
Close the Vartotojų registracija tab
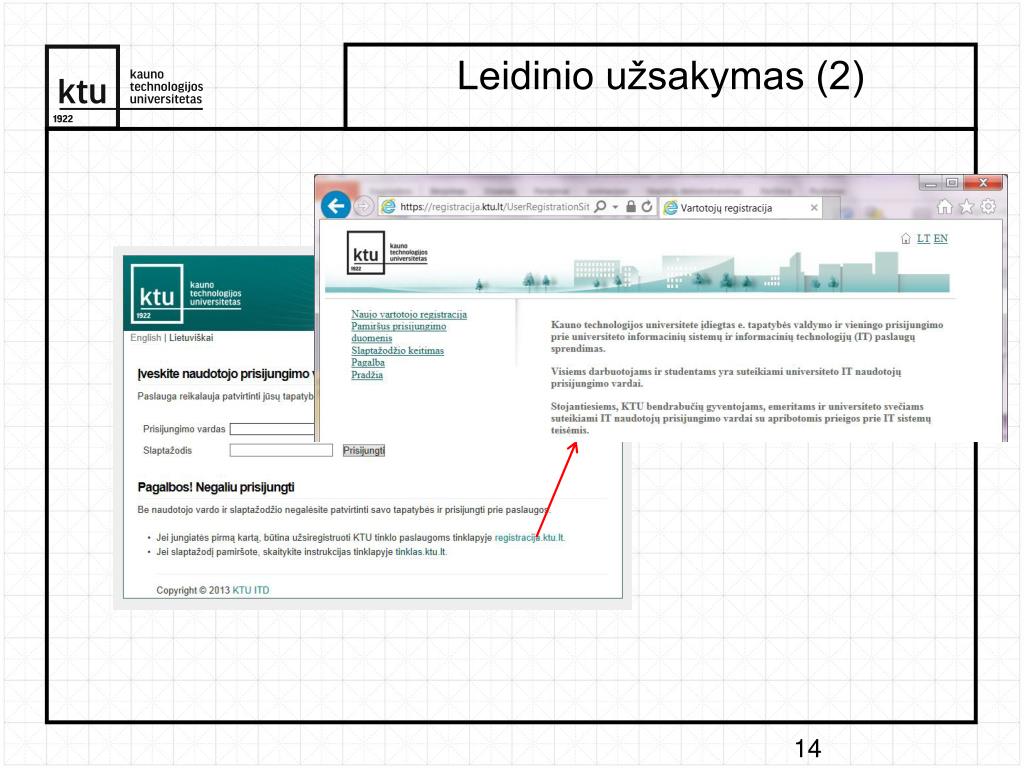pyautogui.click(x=814, y=208)
